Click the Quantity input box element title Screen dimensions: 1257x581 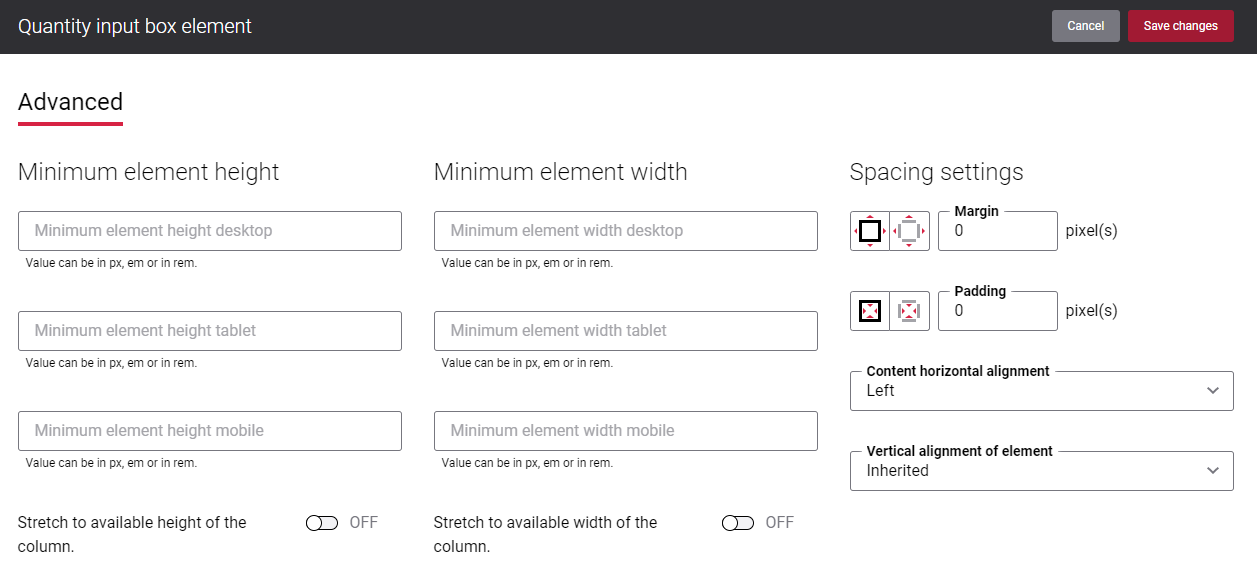click(134, 26)
